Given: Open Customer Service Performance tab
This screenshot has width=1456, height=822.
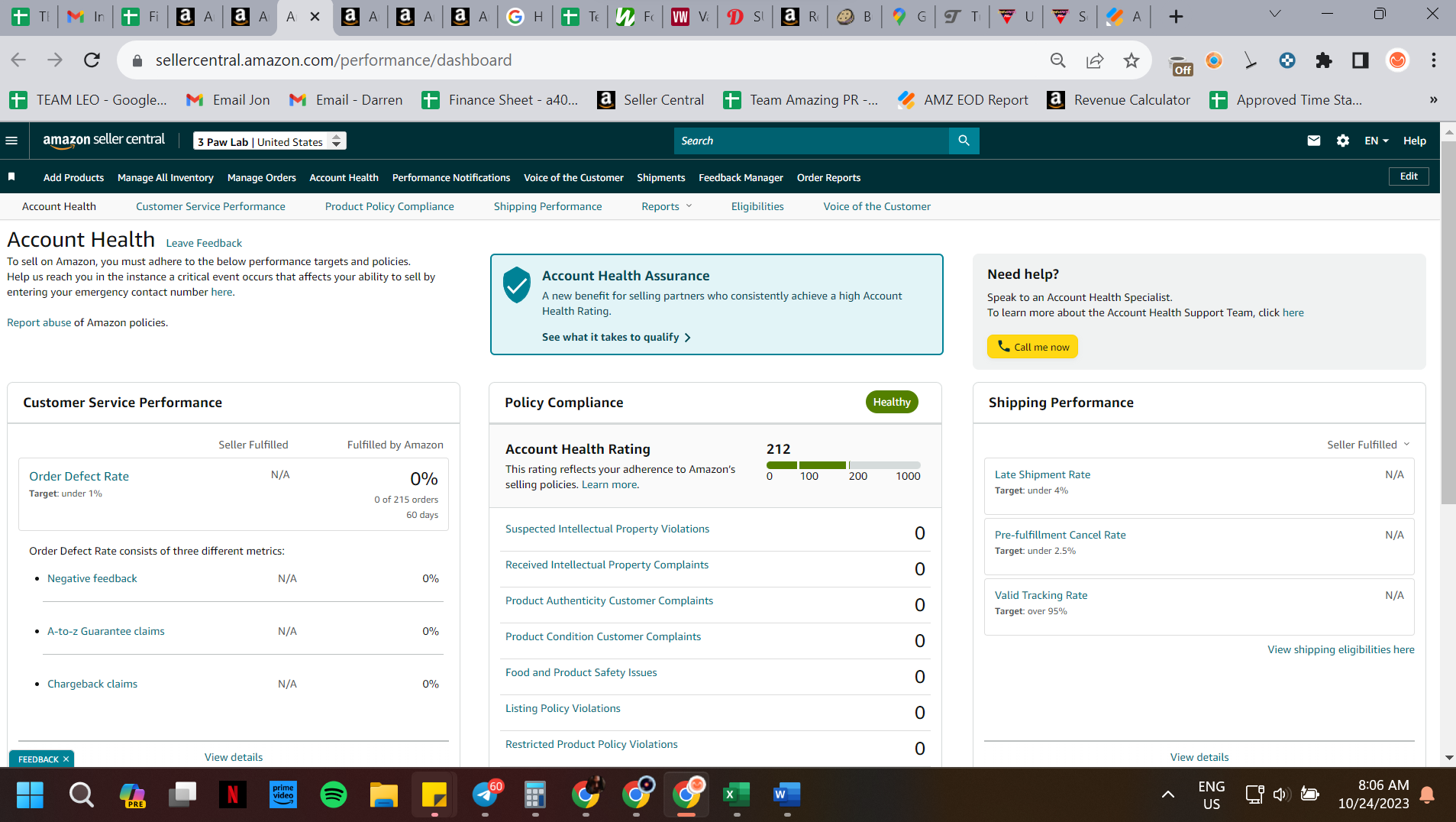Looking at the screenshot, I should [211, 206].
